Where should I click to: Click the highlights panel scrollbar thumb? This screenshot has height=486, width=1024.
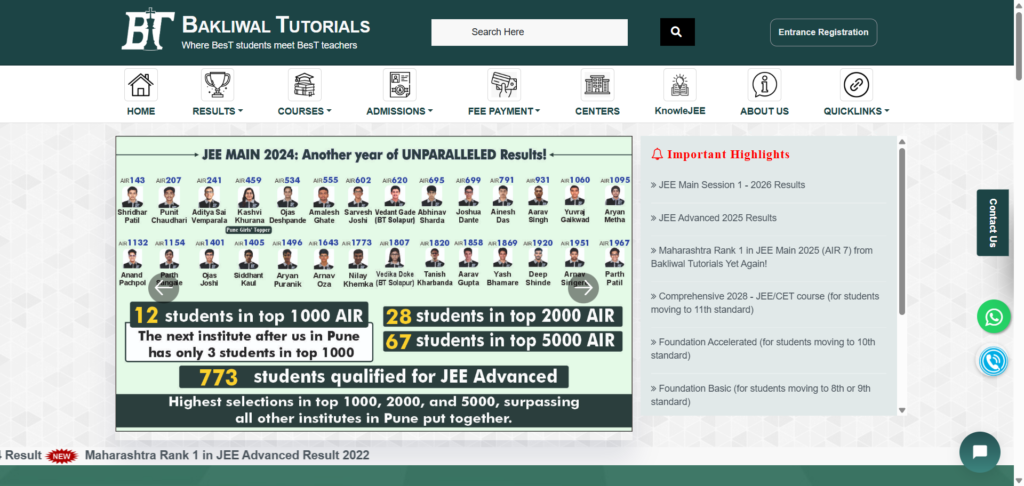902,230
